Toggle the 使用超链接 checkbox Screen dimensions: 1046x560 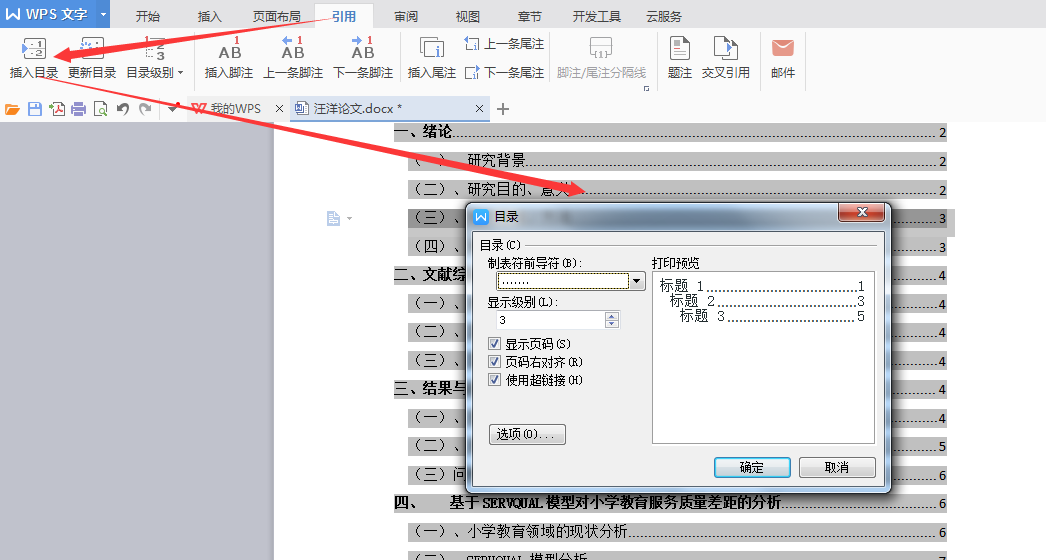494,380
